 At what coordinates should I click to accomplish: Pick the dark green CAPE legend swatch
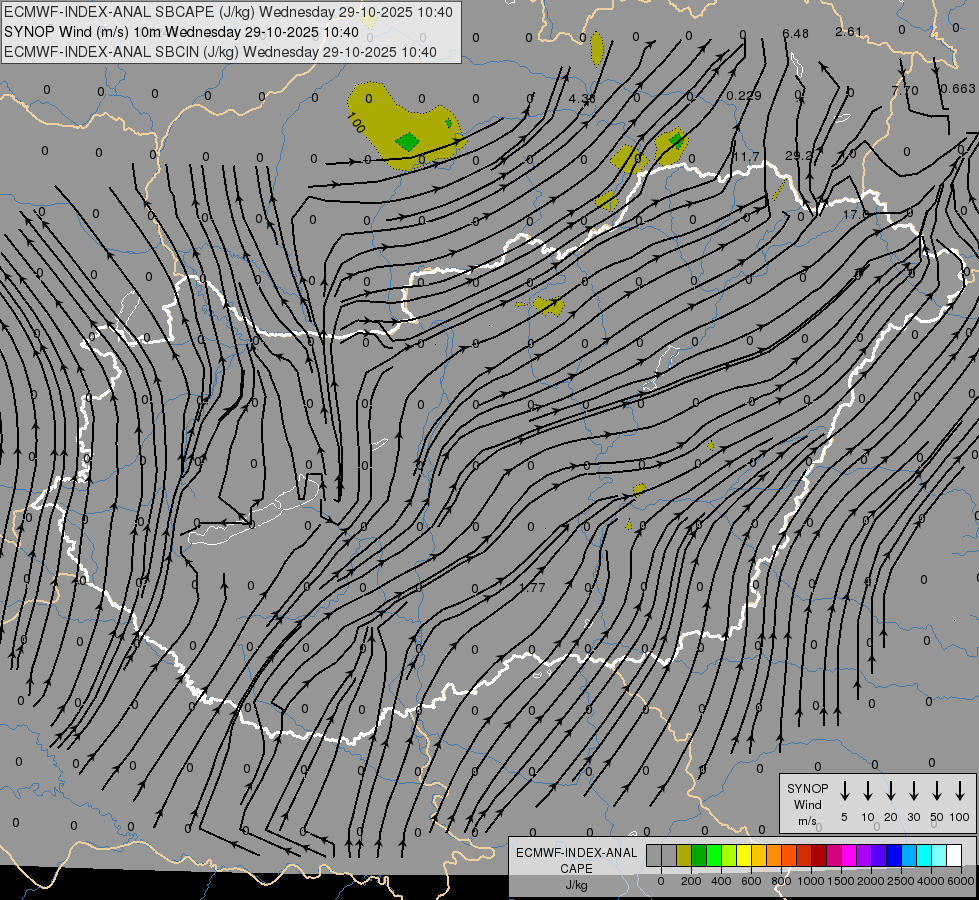(x=699, y=855)
